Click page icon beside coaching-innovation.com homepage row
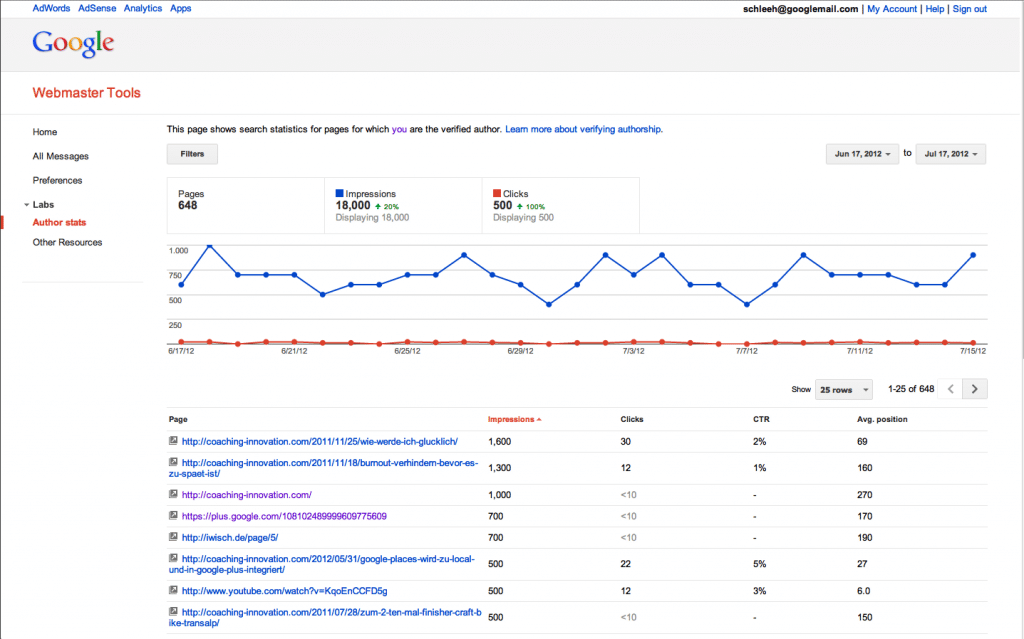The width and height of the screenshot is (1024, 639). tap(173, 494)
